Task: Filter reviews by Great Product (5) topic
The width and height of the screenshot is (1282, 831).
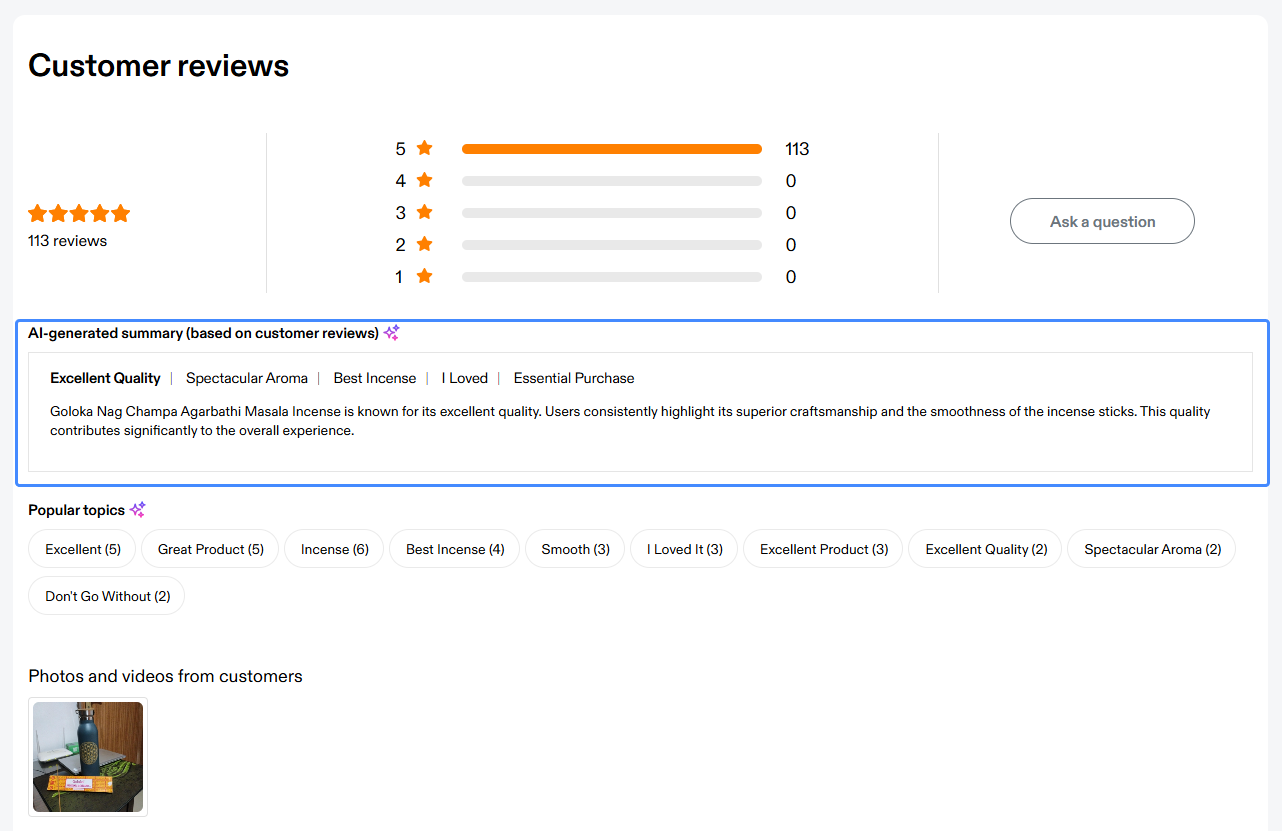Action: (x=211, y=549)
